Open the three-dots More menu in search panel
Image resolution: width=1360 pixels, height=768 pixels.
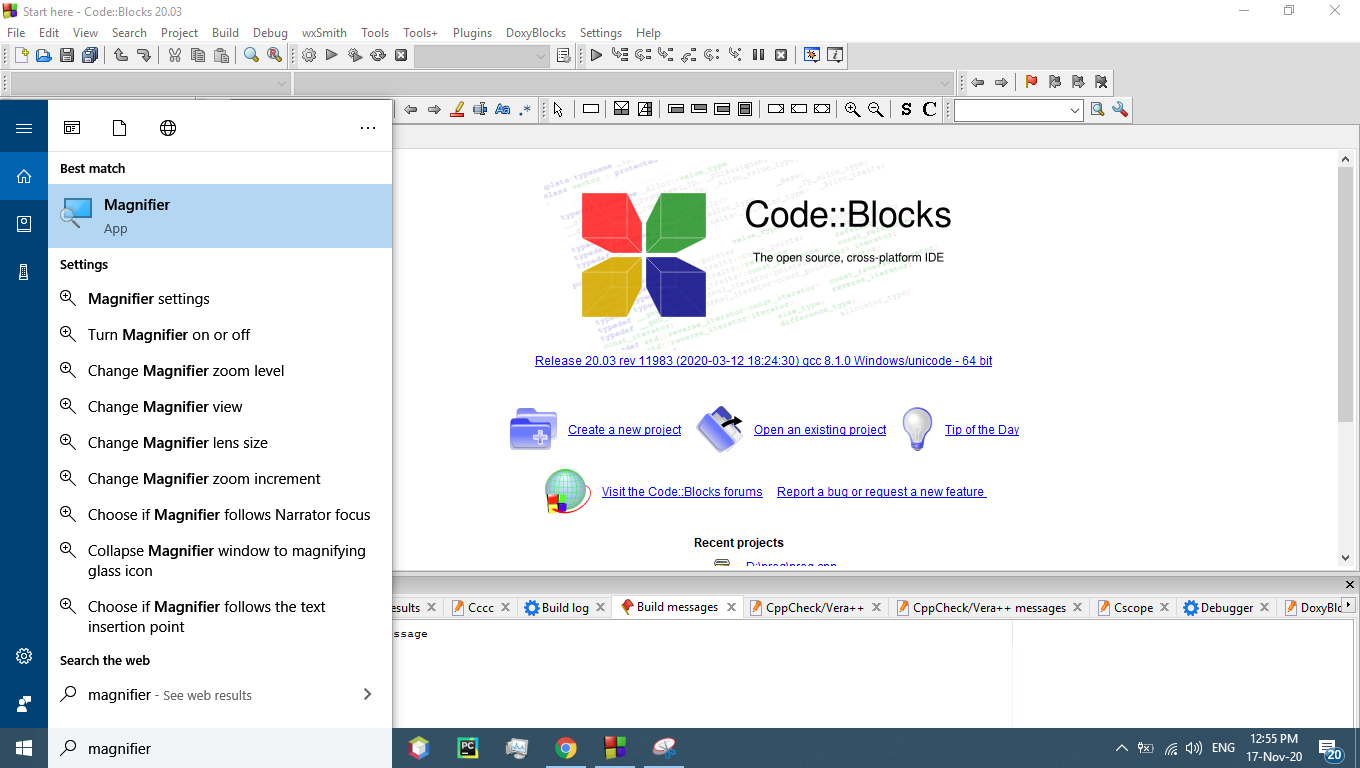pos(368,128)
